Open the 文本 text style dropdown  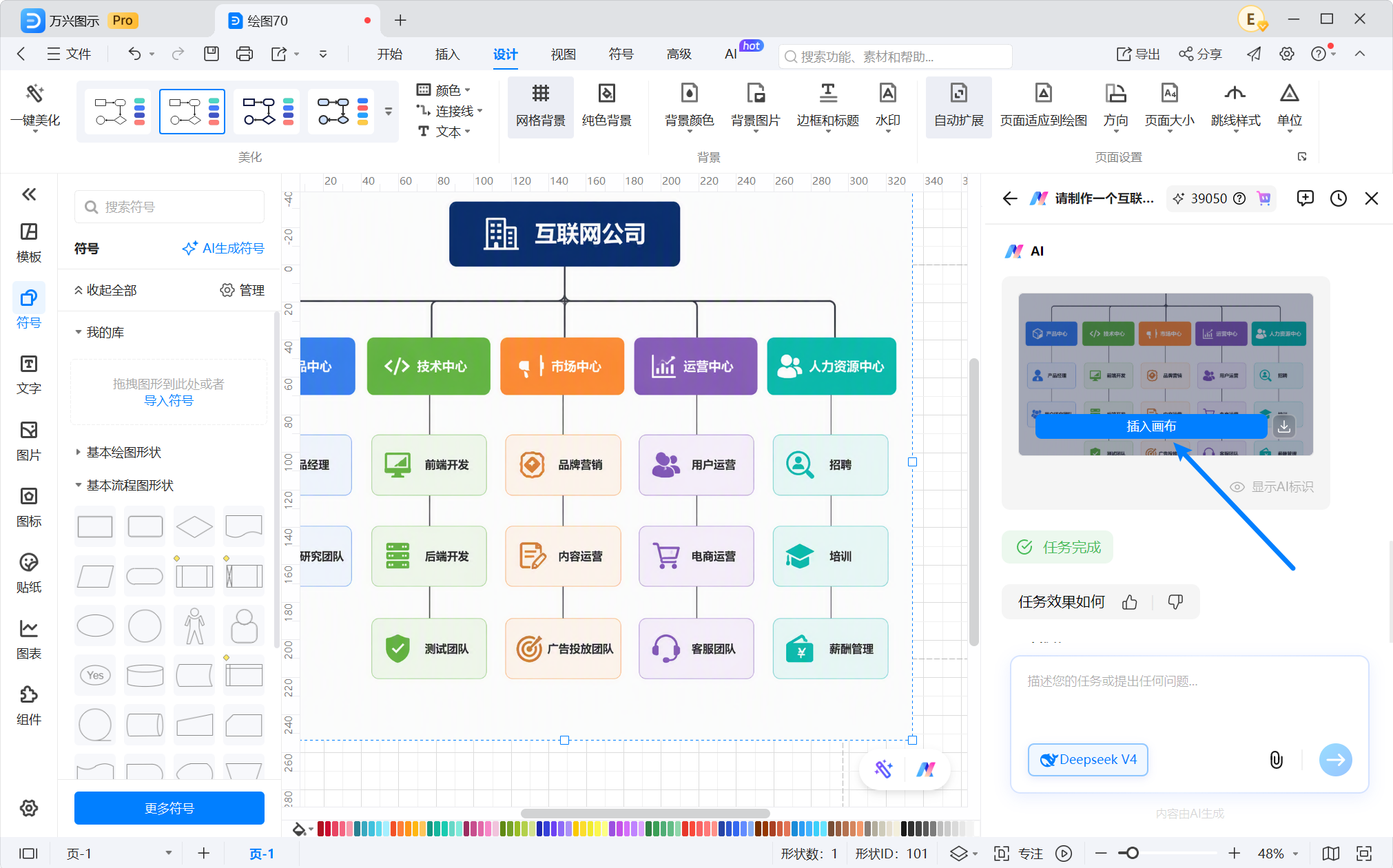tap(444, 132)
